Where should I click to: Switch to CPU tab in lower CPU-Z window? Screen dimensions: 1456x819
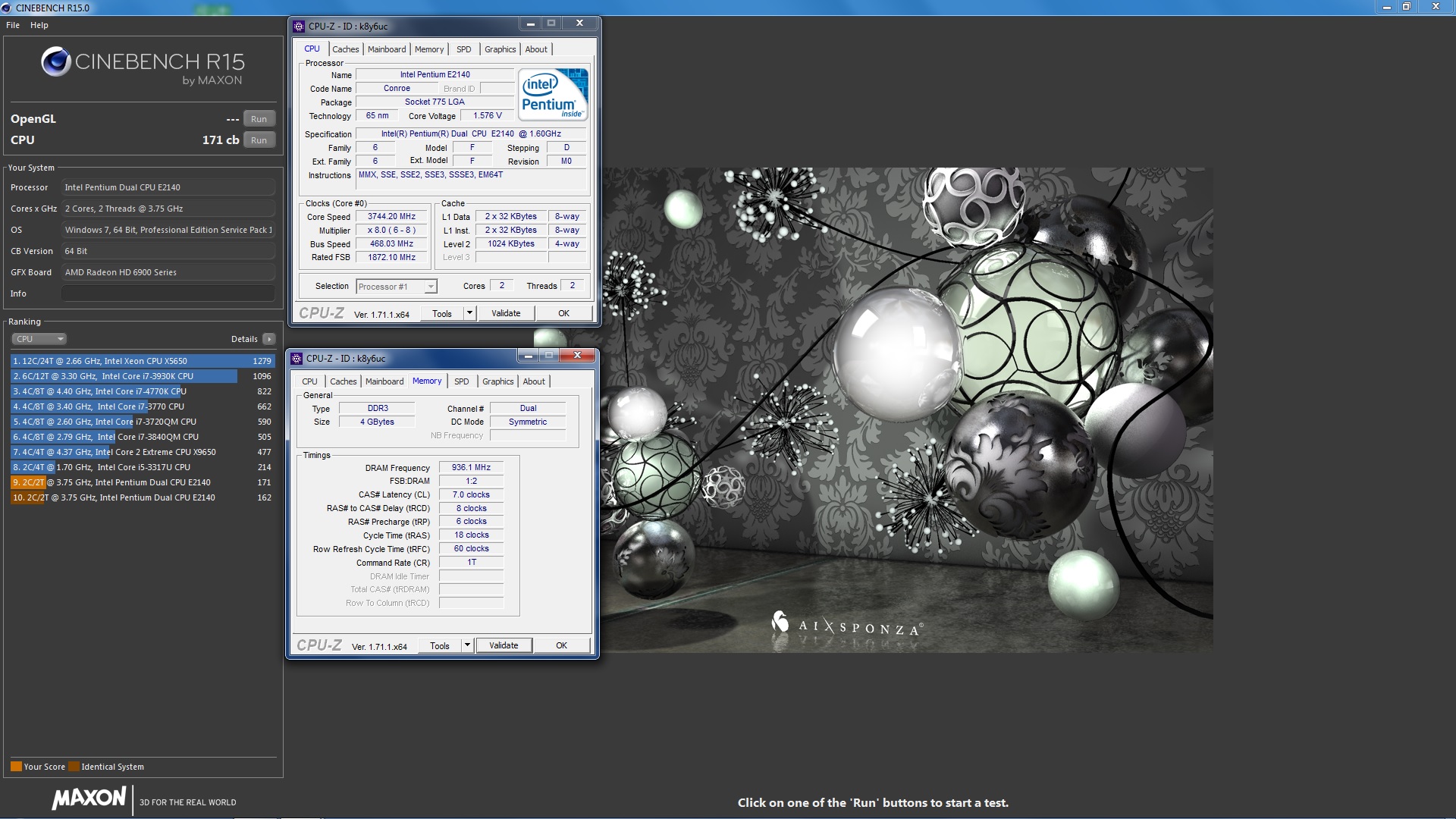click(x=310, y=381)
